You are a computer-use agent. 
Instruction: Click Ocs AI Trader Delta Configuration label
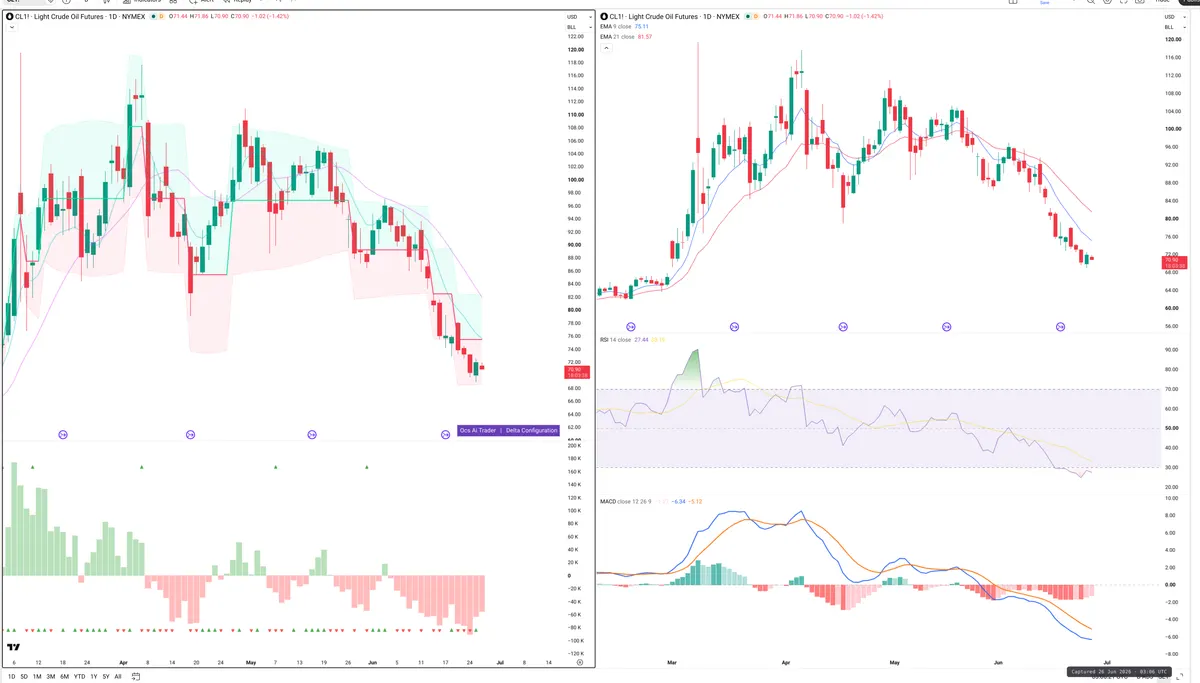click(x=508, y=430)
